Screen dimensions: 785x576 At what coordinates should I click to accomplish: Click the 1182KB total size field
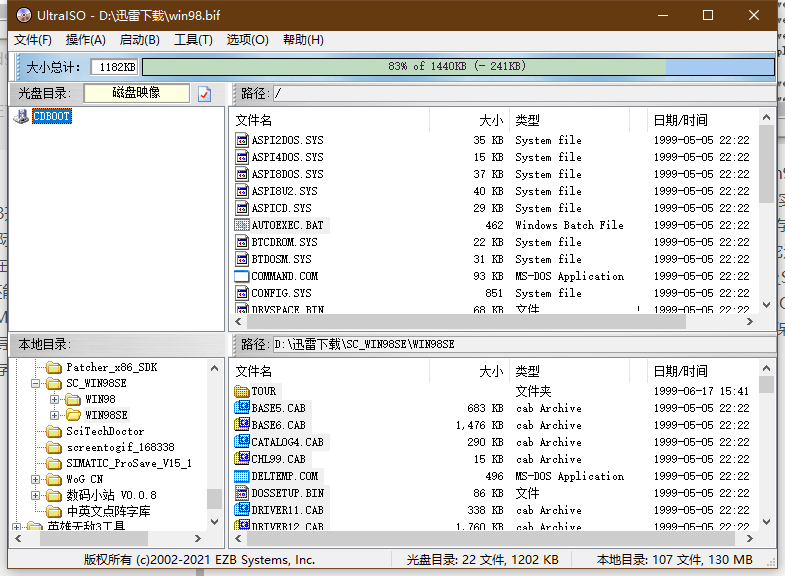point(114,67)
